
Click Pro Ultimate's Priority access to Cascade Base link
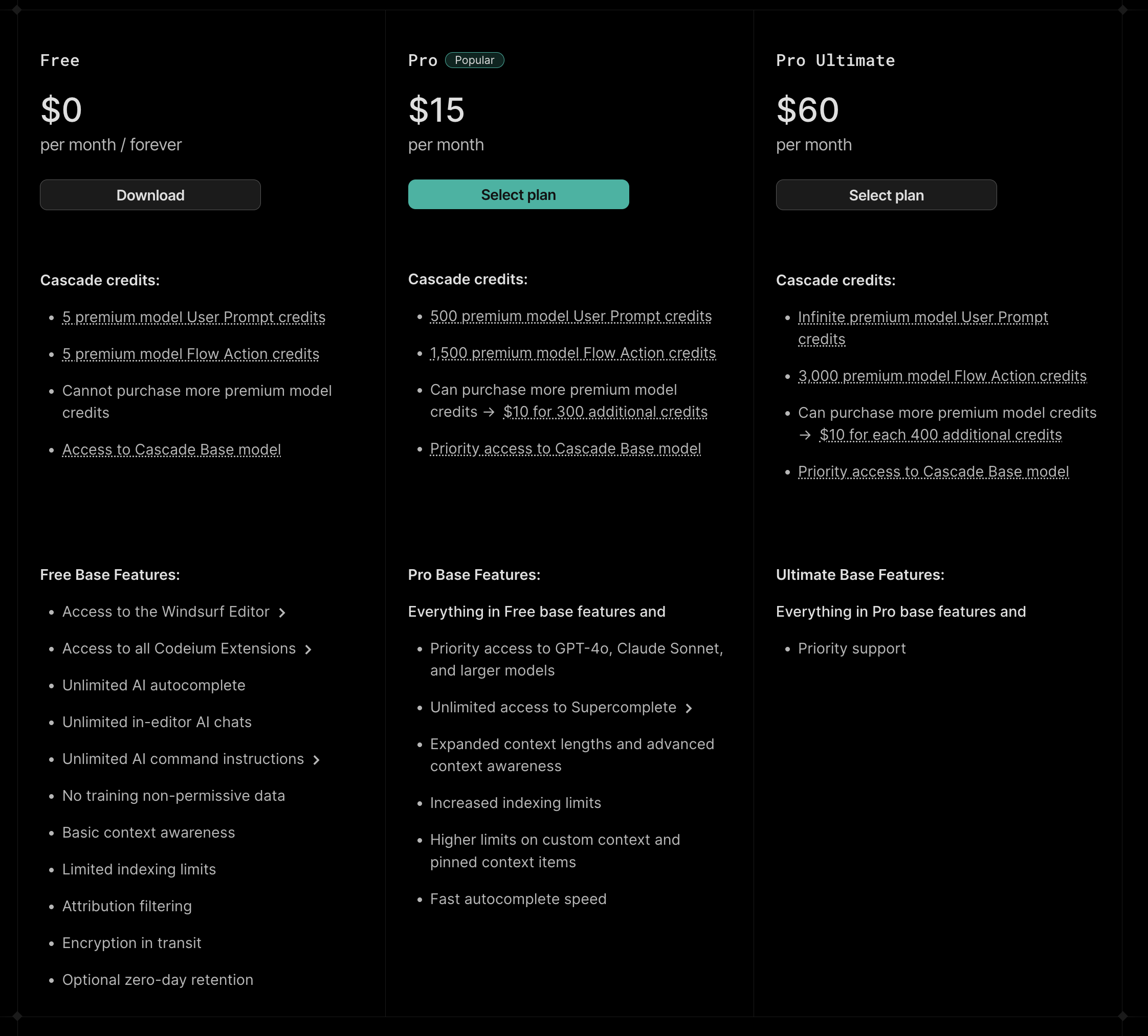933,472
